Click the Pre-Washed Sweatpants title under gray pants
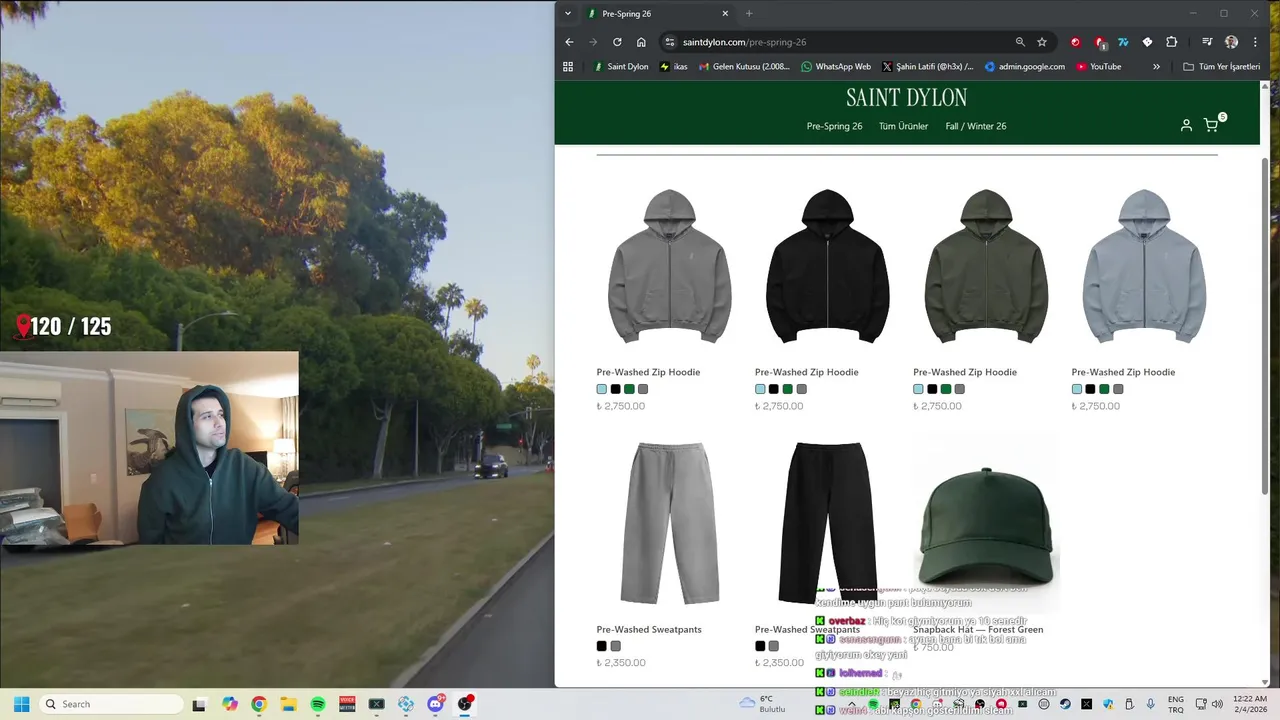 649,629
